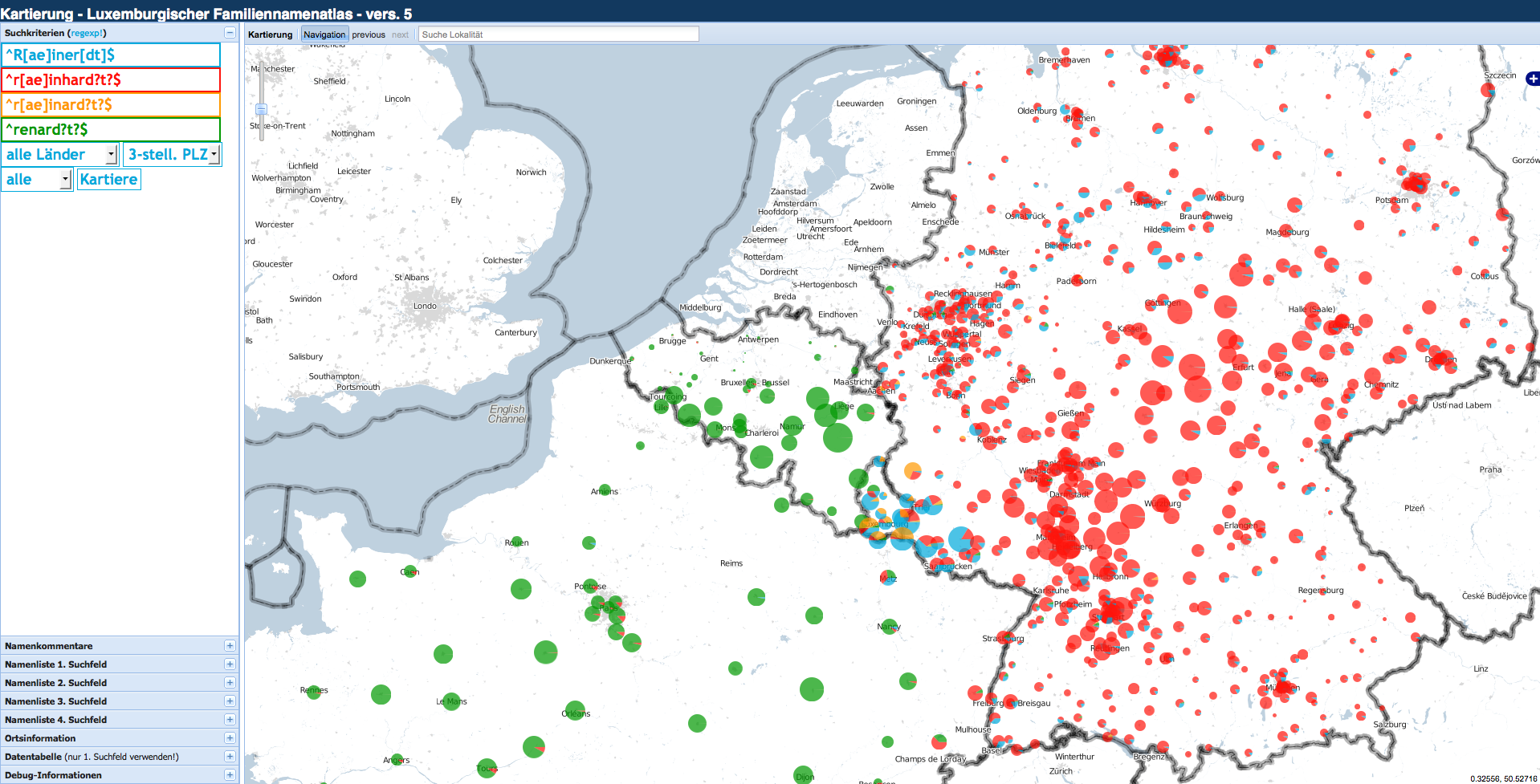Toggle the Navigation mode button
This screenshot has height=784, width=1540.
(324, 35)
